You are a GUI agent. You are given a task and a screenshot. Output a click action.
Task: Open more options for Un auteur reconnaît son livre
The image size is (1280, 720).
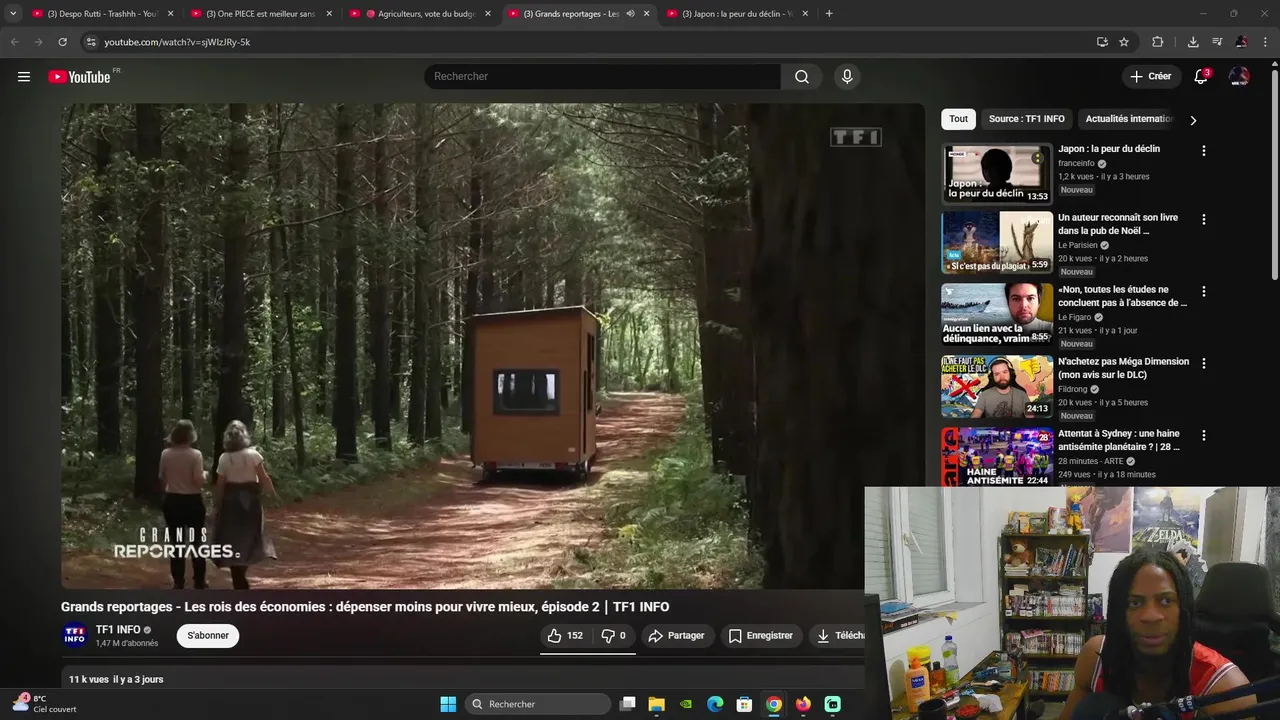(1204, 219)
